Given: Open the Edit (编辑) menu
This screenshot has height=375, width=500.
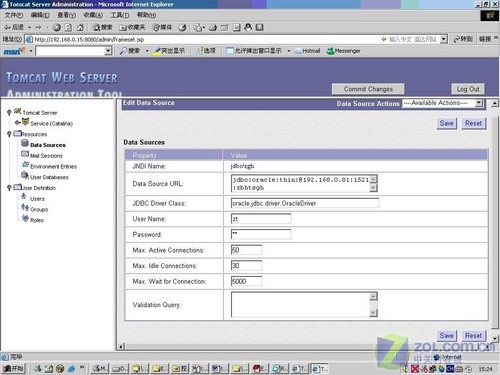Looking at the screenshot, I should (40, 15).
